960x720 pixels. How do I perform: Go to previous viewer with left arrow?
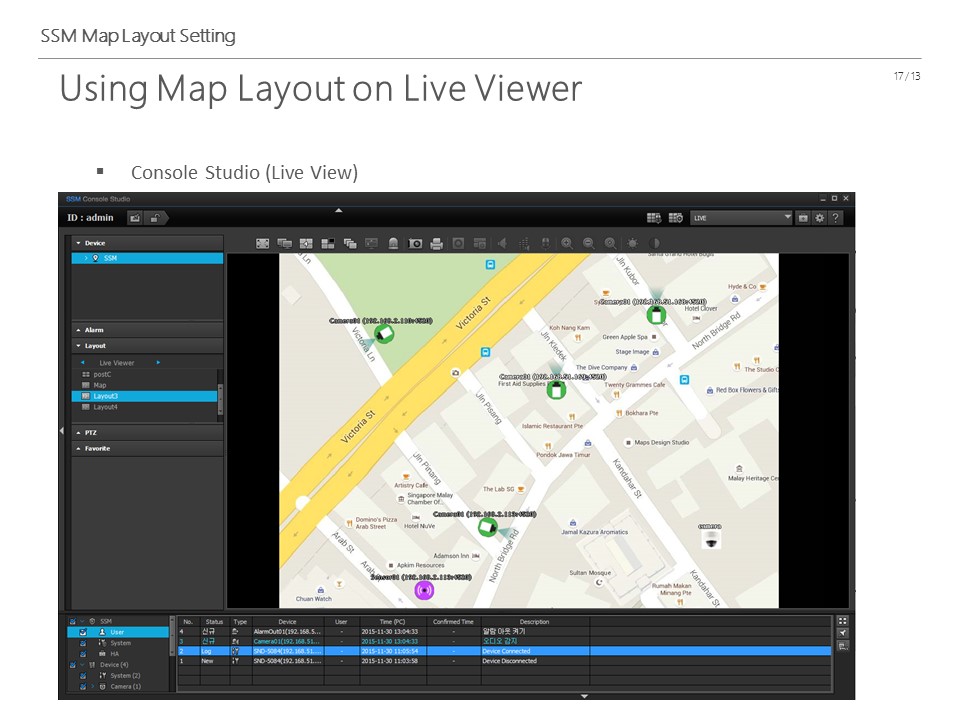[83, 363]
